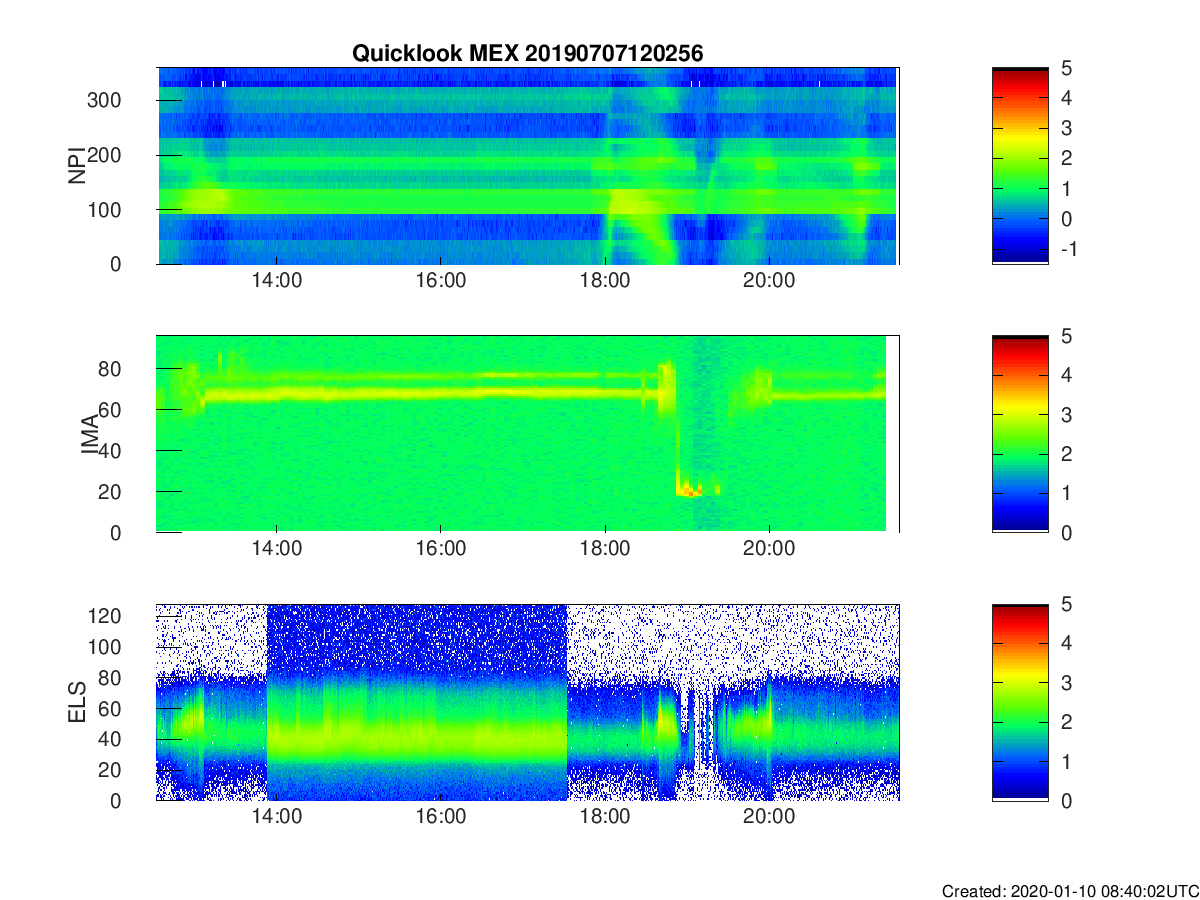This screenshot has height=900, width=1200.
Task: Click 14:00 tick below the ELS panel
Action: pos(276,817)
